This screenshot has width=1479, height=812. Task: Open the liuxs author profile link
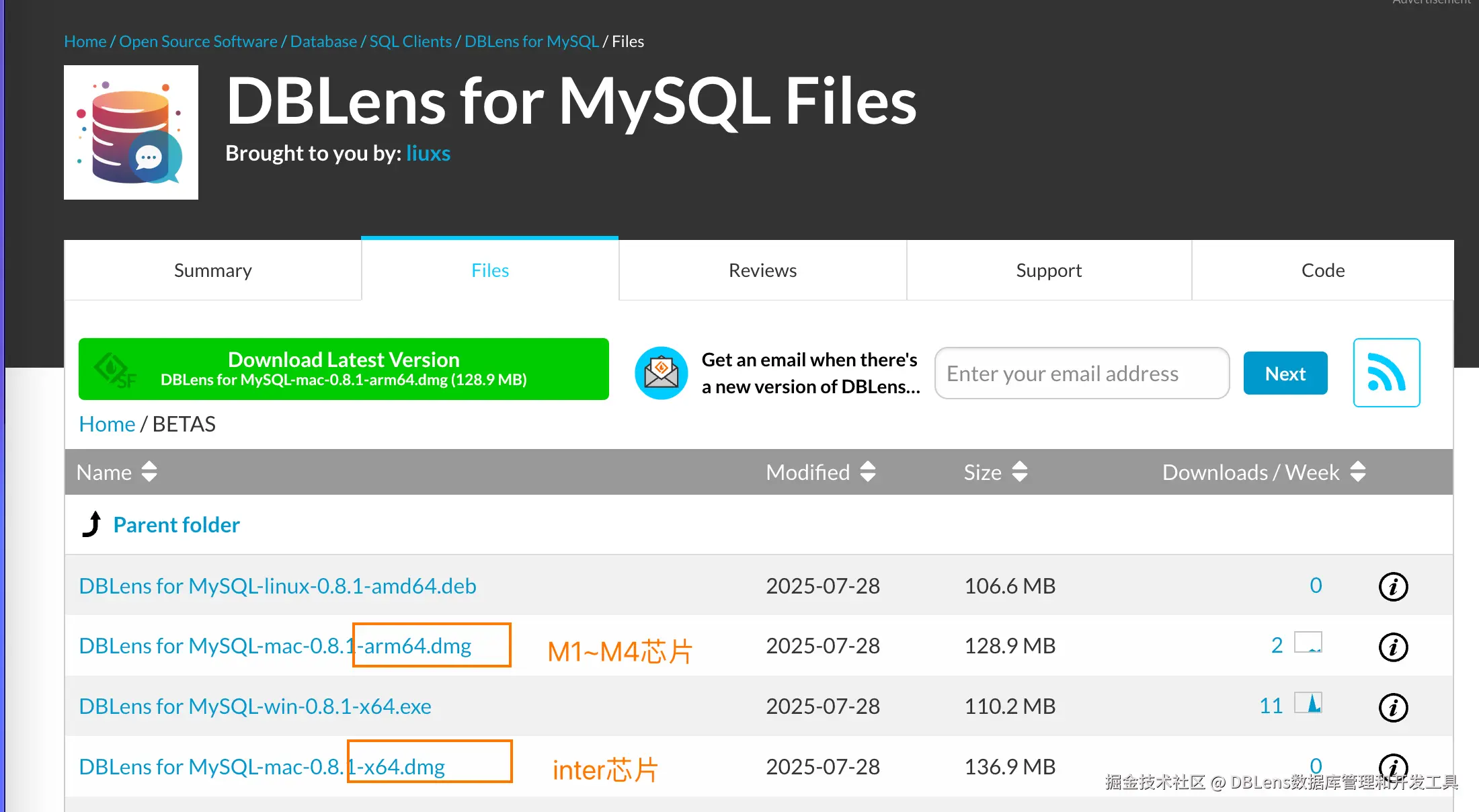coord(428,153)
